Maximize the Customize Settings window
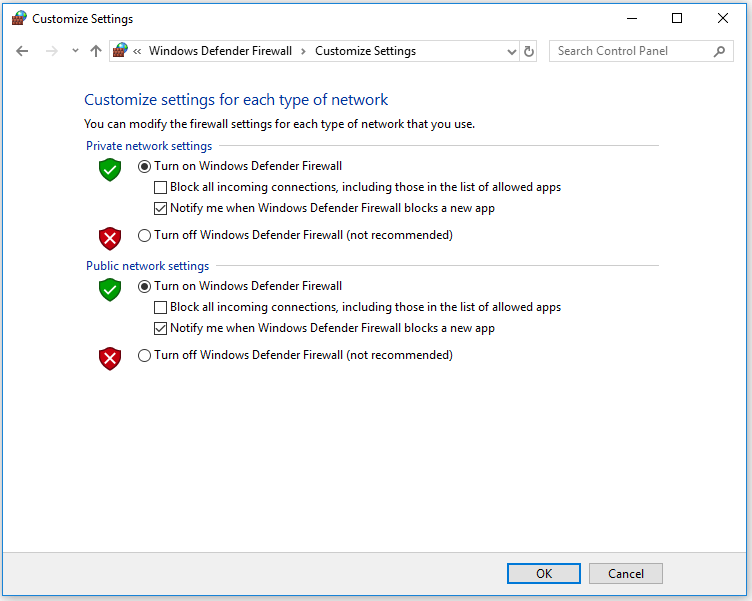This screenshot has width=752, height=601. 677,18
